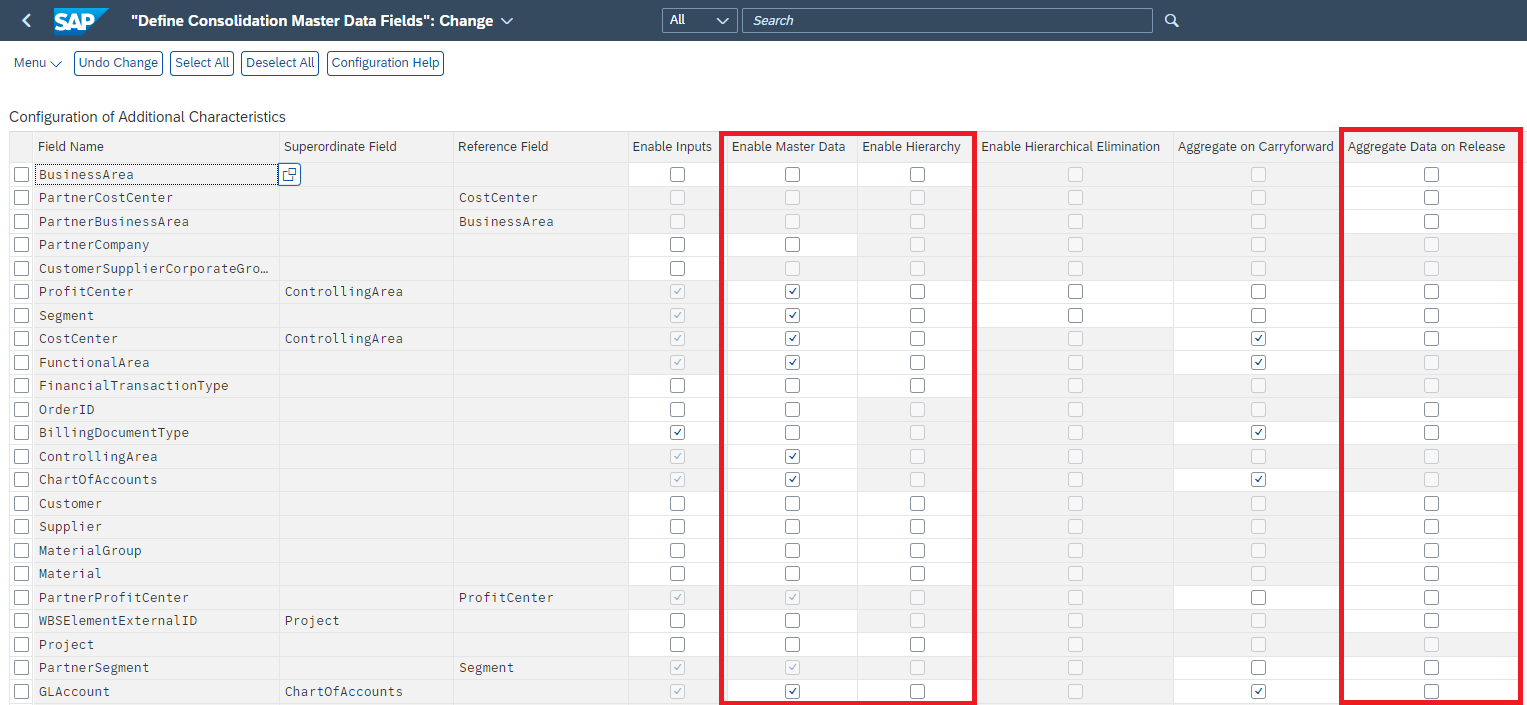The image size is (1527, 705).
Task: Enable Hierarchy for ProfitCenter
Action: tap(917, 292)
